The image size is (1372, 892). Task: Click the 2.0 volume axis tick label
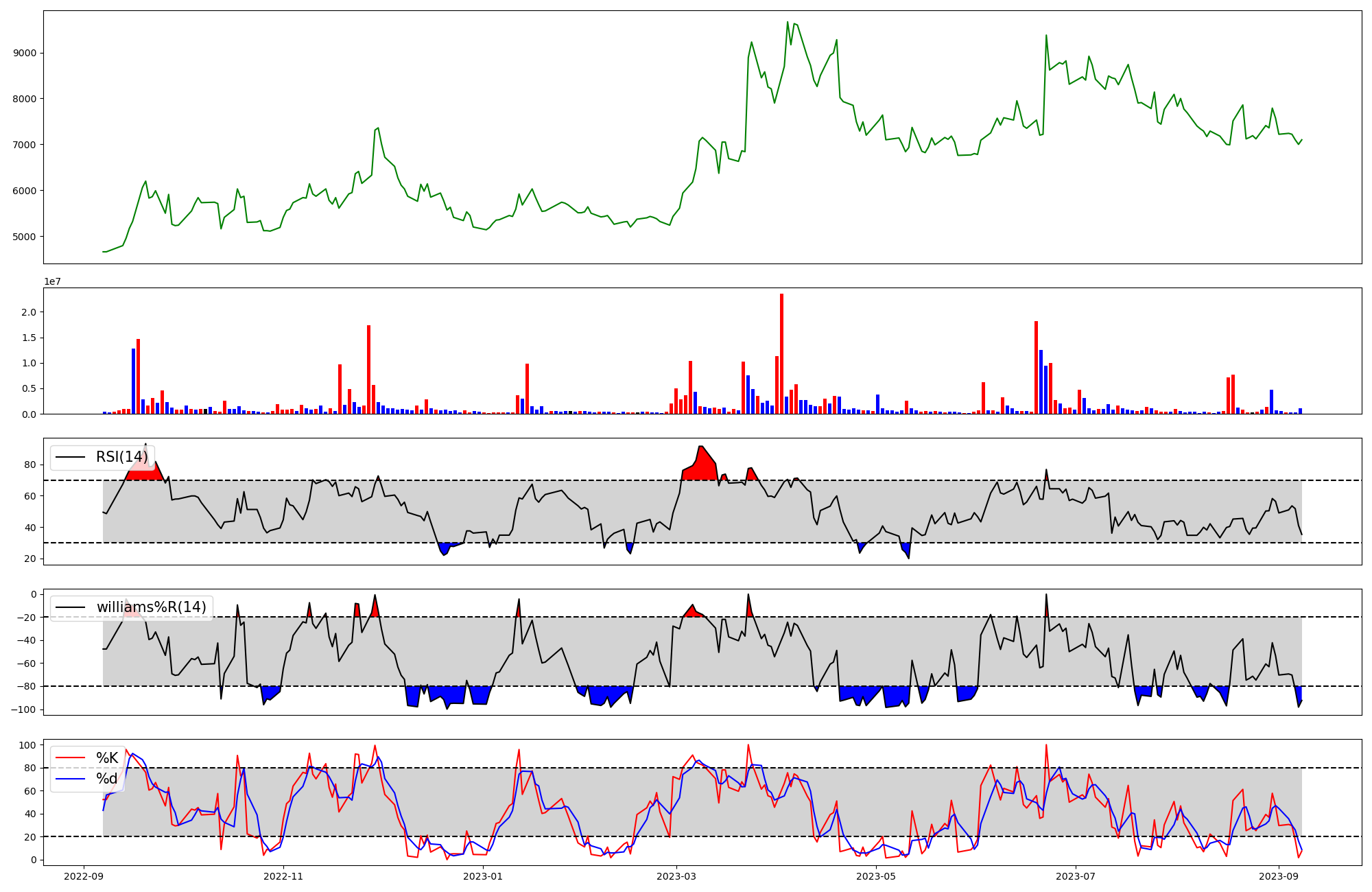(29, 312)
